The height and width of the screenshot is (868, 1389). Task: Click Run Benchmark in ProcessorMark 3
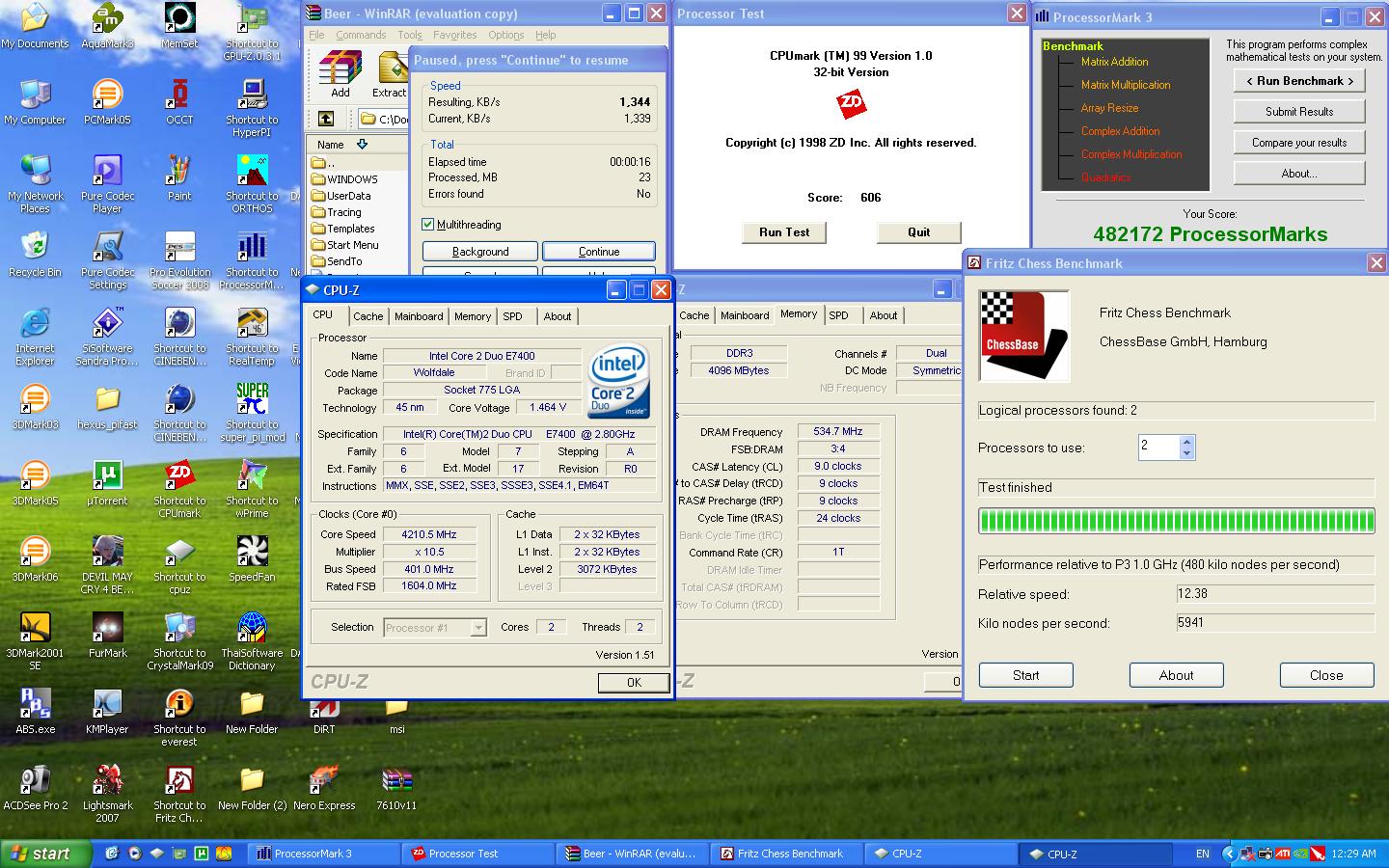(1299, 81)
